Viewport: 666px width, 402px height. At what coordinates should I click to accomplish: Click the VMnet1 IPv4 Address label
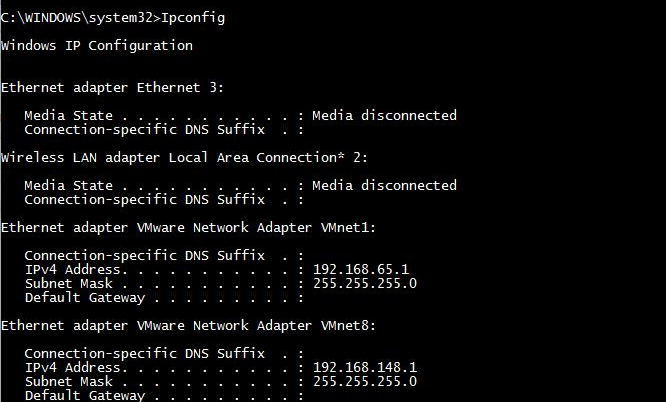[73, 269]
